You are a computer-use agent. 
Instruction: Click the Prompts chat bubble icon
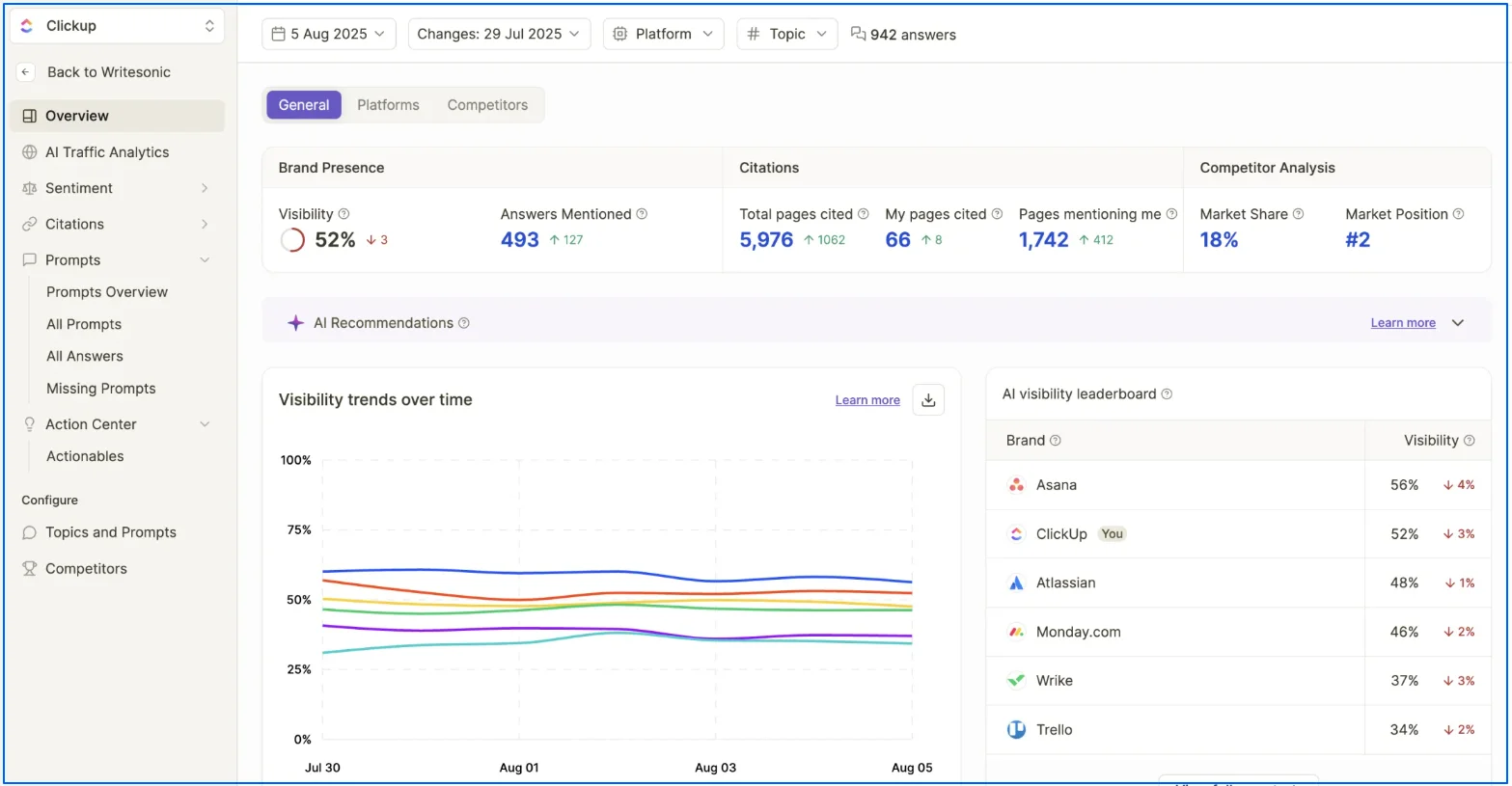(x=30, y=260)
